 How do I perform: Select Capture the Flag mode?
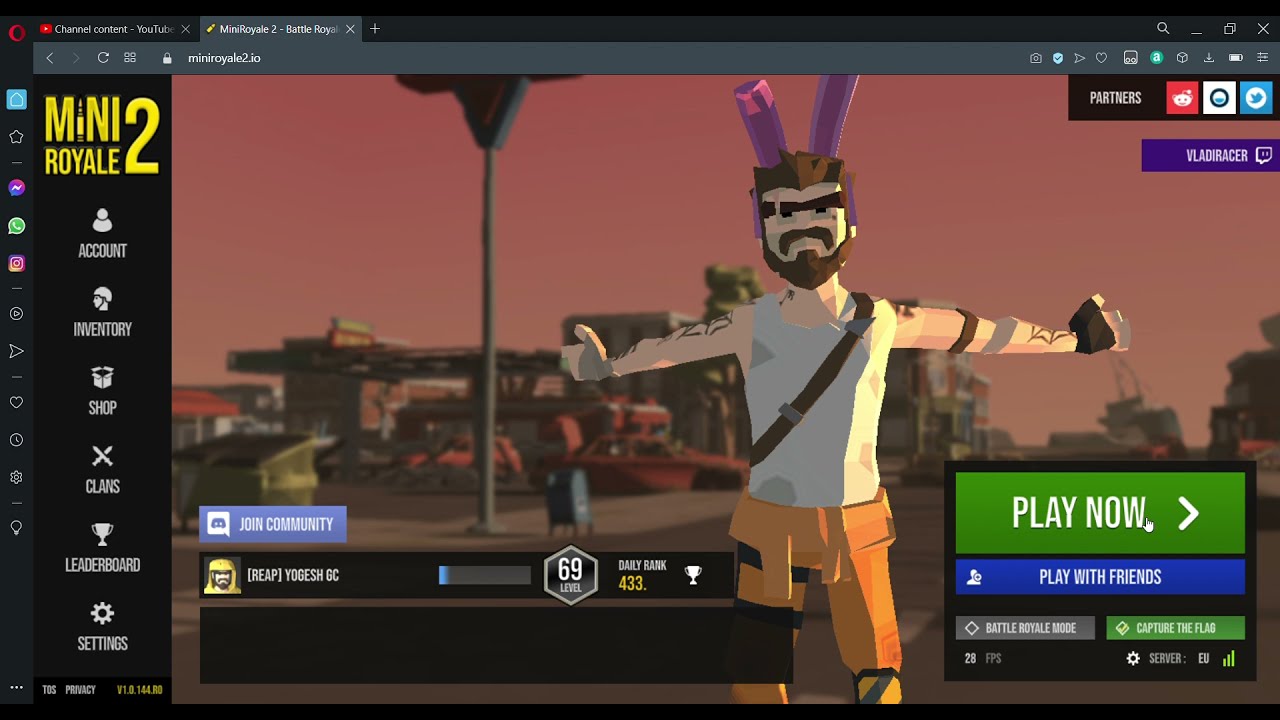click(x=1175, y=628)
